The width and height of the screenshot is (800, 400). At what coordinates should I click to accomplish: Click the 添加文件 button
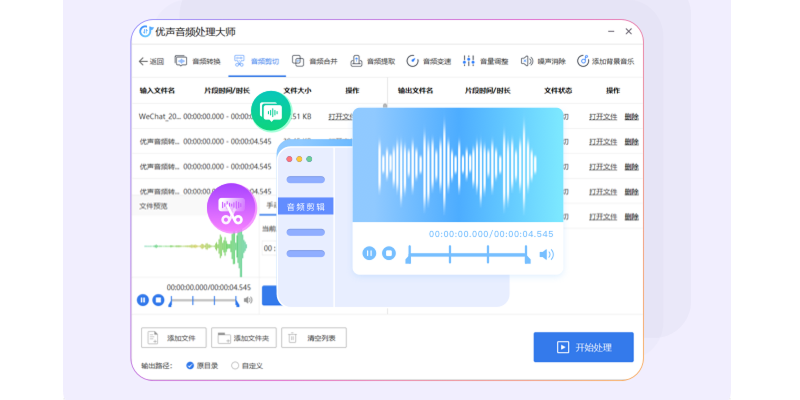coord(175,338)
